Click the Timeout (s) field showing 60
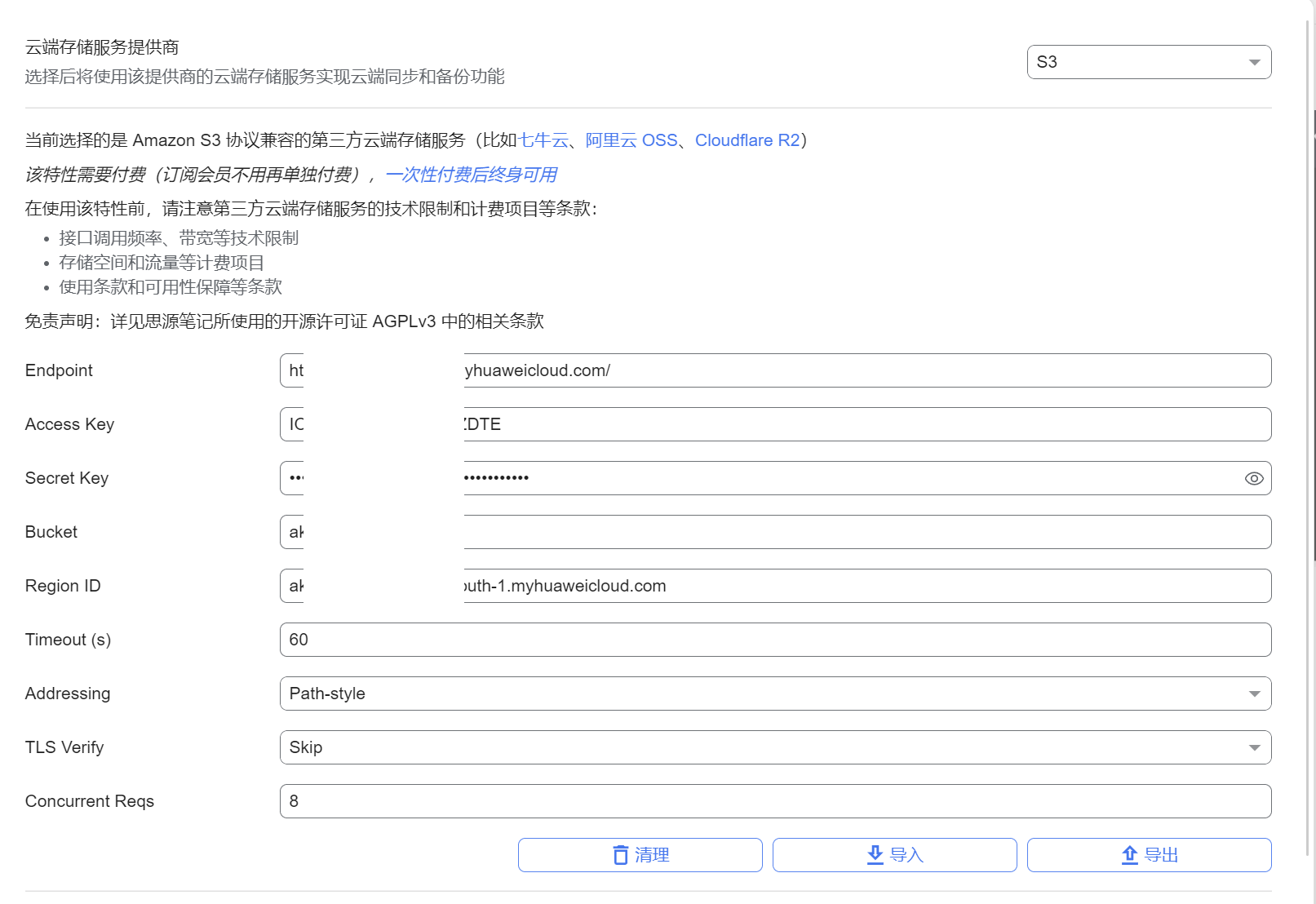 click(774, 640)
